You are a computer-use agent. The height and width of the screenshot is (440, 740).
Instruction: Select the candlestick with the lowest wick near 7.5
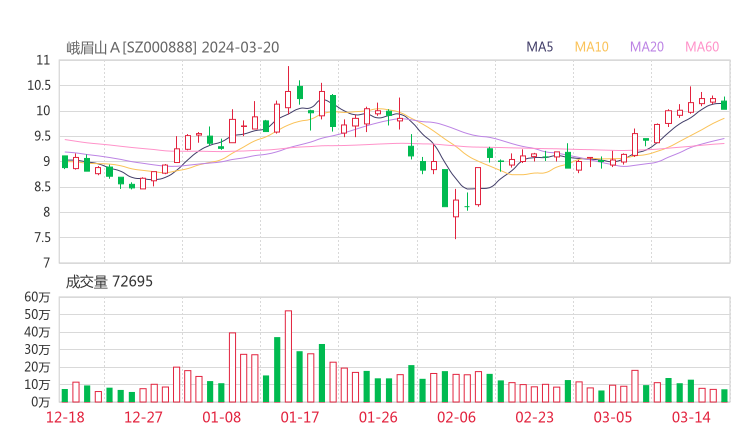click(456, 214)
